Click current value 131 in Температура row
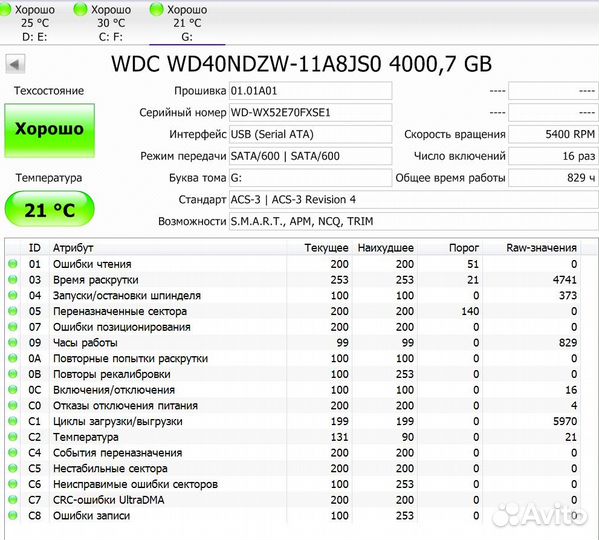The width and height of the screenshot is (599, 540). (x=339, y=437)
